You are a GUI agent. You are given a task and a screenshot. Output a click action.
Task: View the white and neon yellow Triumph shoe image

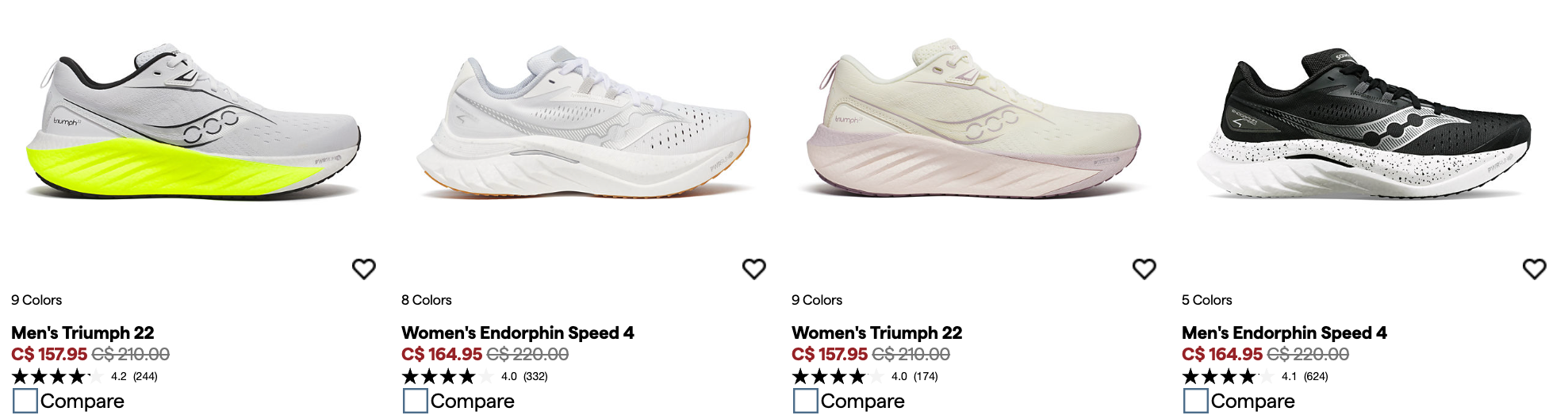pyautogui.click(x=194, y=121)
